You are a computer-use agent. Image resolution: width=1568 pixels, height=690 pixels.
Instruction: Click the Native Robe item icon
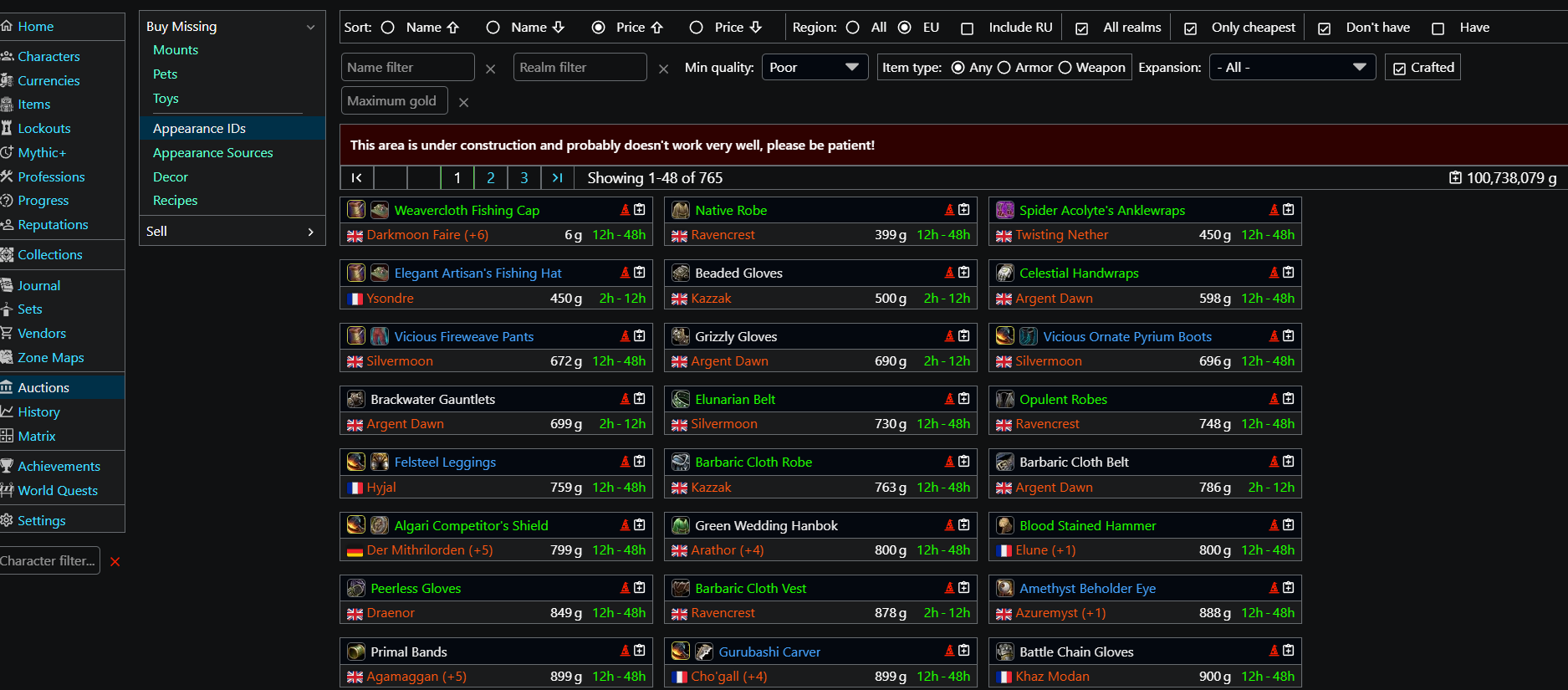click(681, 210)
